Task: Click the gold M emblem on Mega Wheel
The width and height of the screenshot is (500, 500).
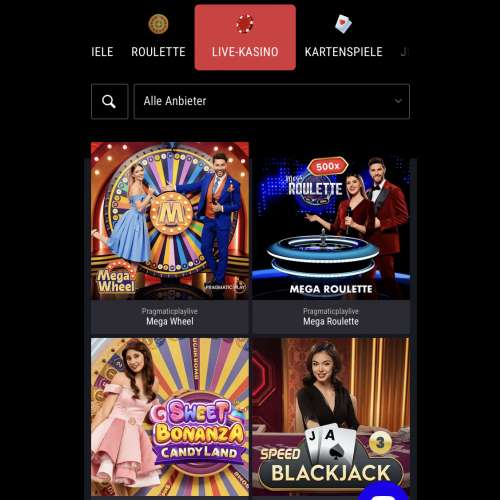Action: click(x=171, y=213)
